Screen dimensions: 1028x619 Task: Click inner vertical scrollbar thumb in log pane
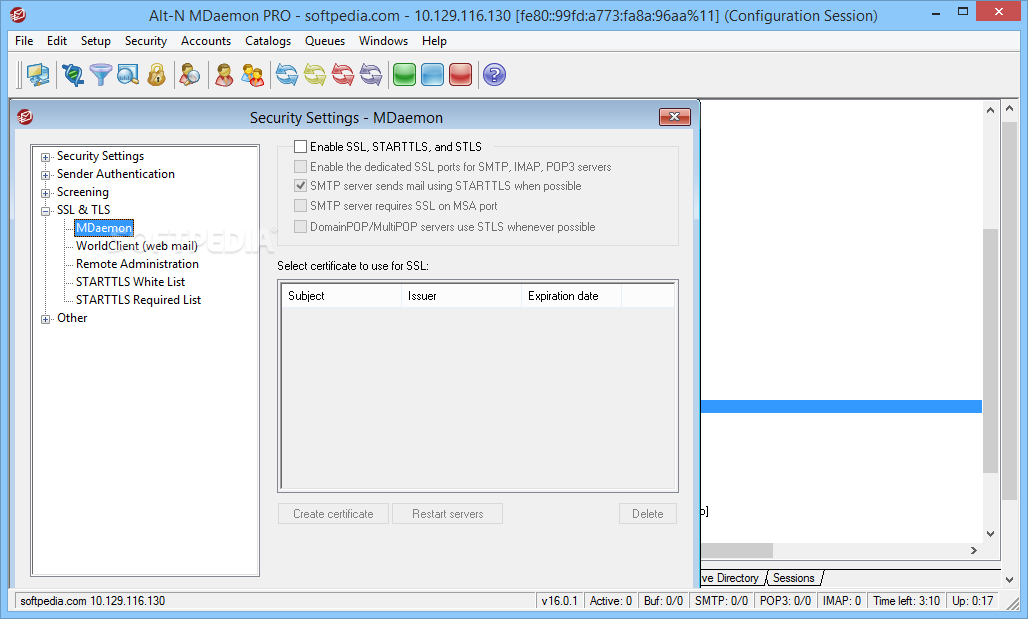(990, 351)
